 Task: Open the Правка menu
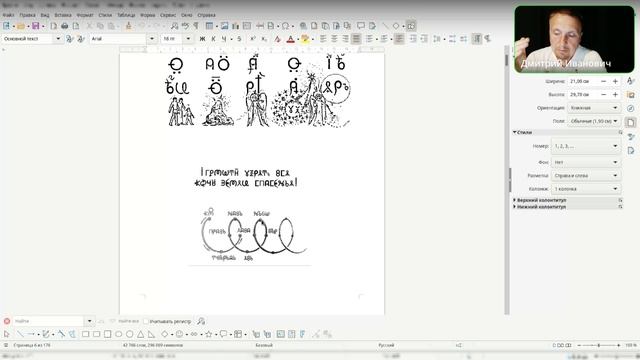(27, 15)
